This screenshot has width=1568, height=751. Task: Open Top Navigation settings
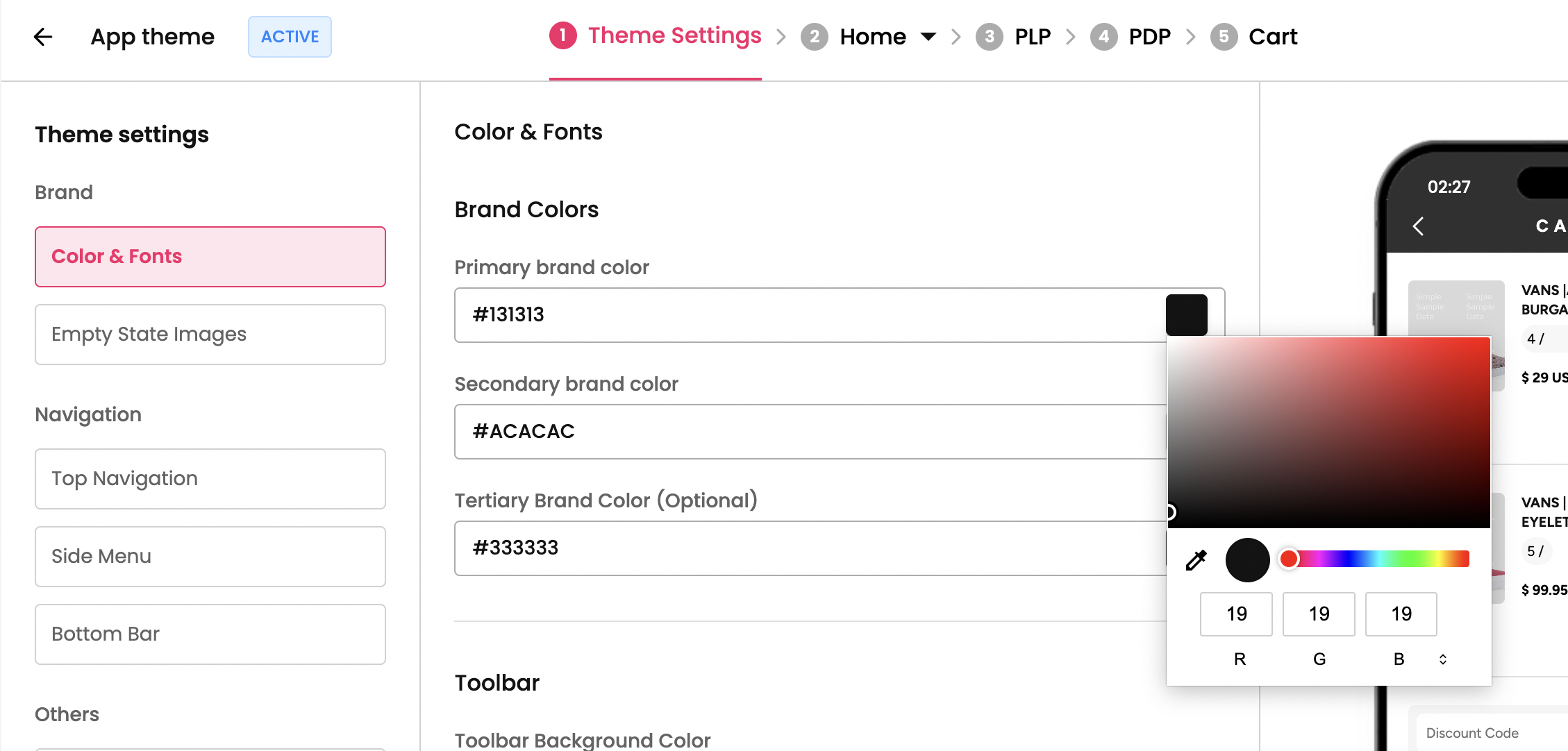210,479
